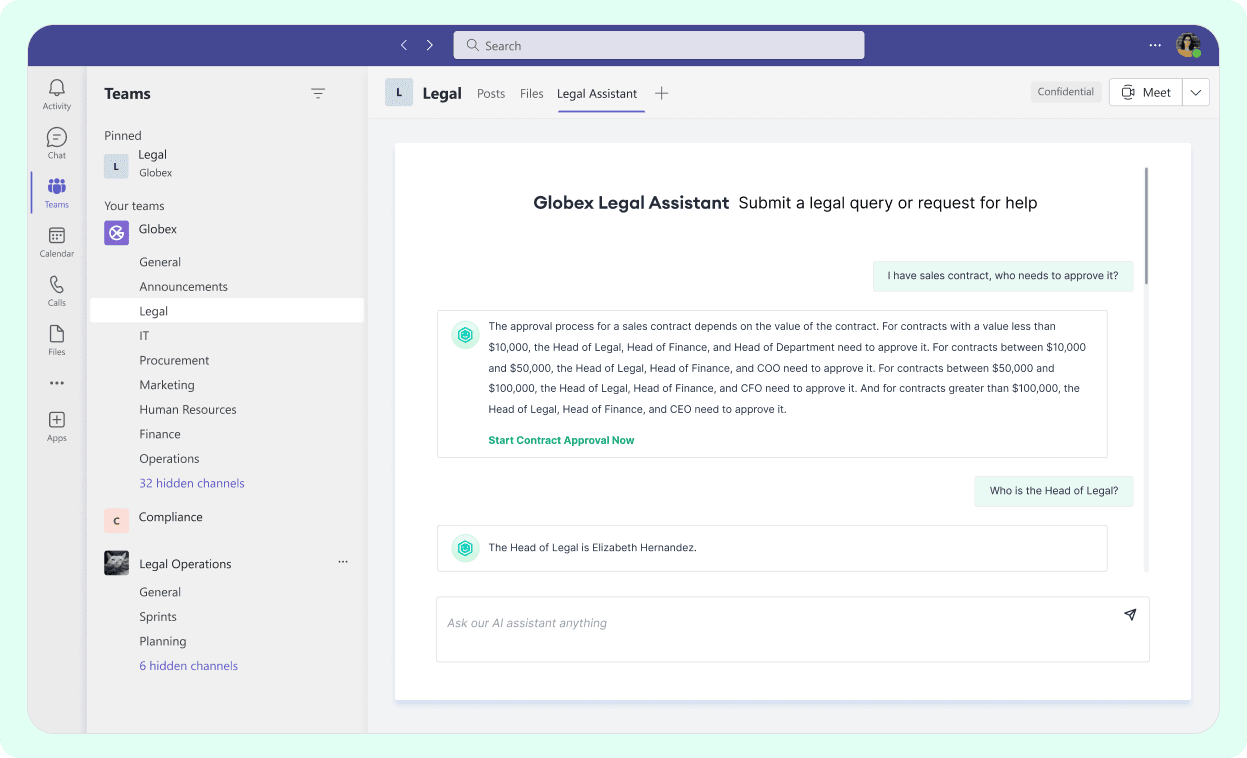Send the message with the paper plane icon
This screenshot has height=758, width=1247.
point(1130,615)
